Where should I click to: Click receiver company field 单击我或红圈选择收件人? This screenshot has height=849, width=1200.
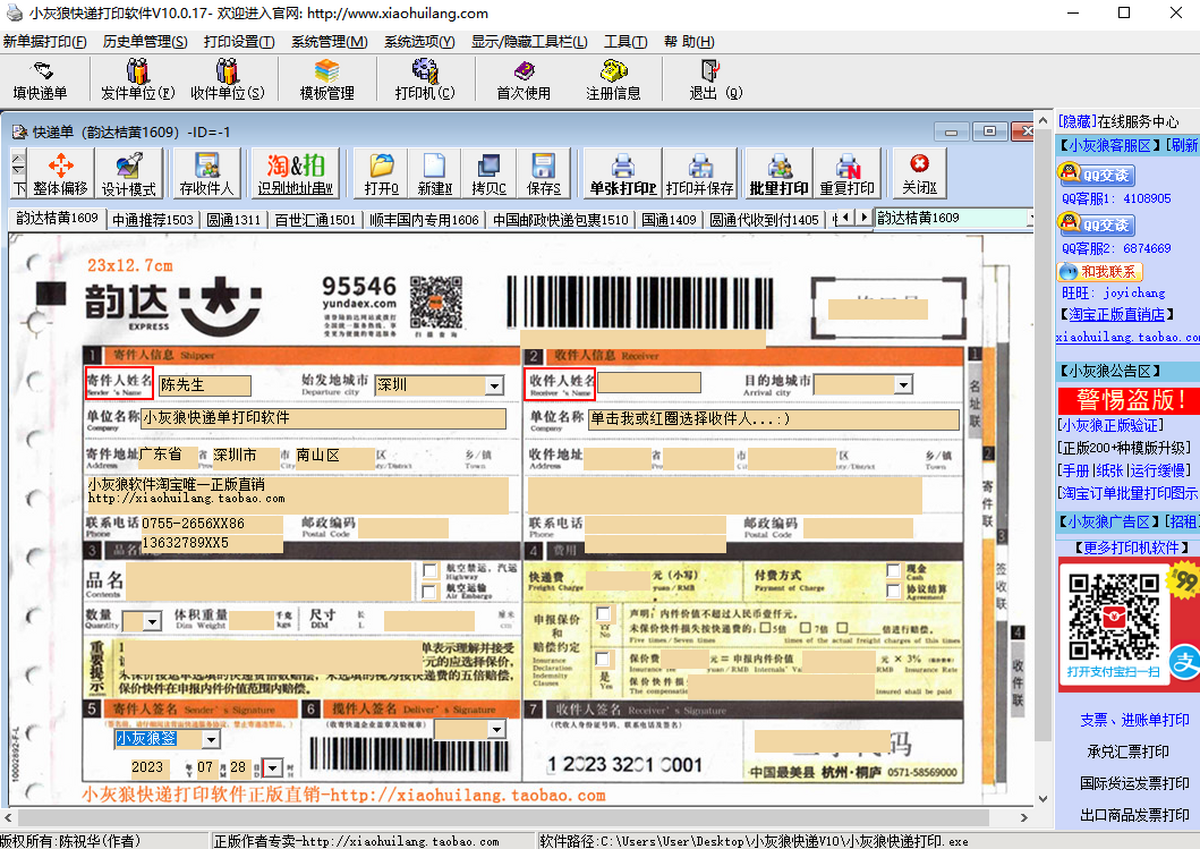(x=774, y=419)
